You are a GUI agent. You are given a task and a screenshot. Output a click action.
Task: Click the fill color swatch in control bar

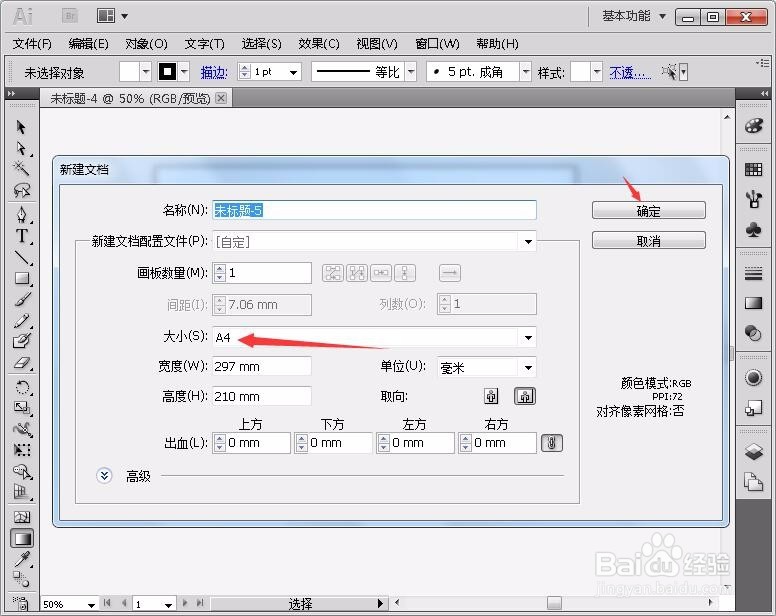[x=129, y=72]
